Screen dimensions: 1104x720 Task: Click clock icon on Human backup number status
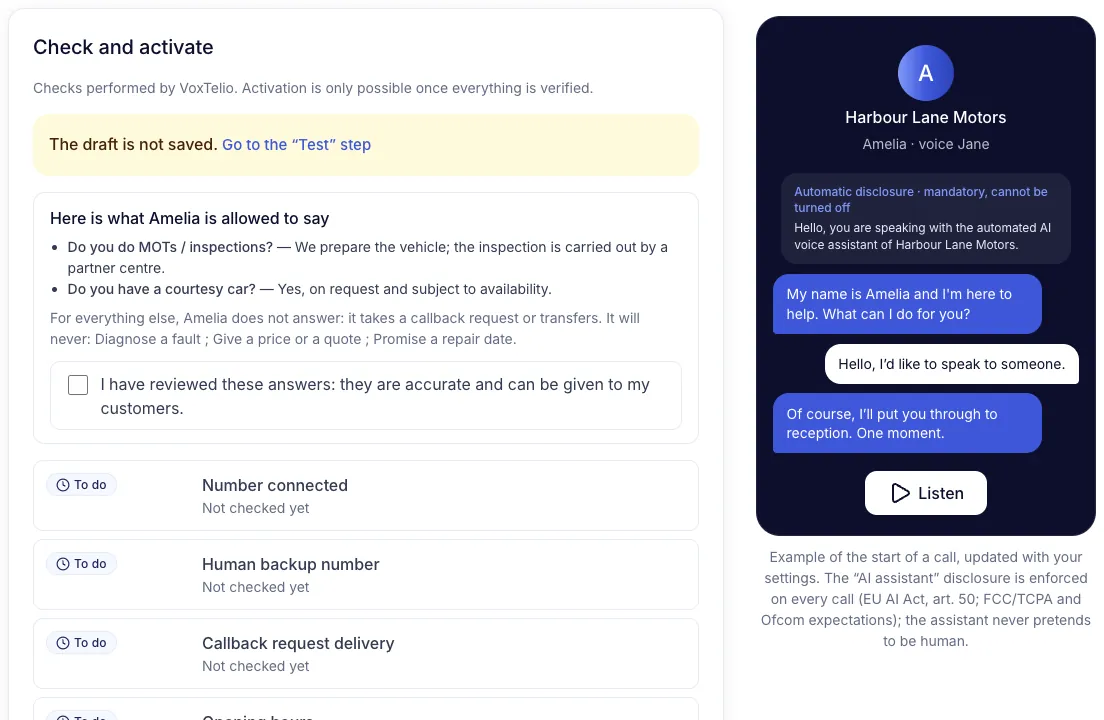(x=63, y=564)
